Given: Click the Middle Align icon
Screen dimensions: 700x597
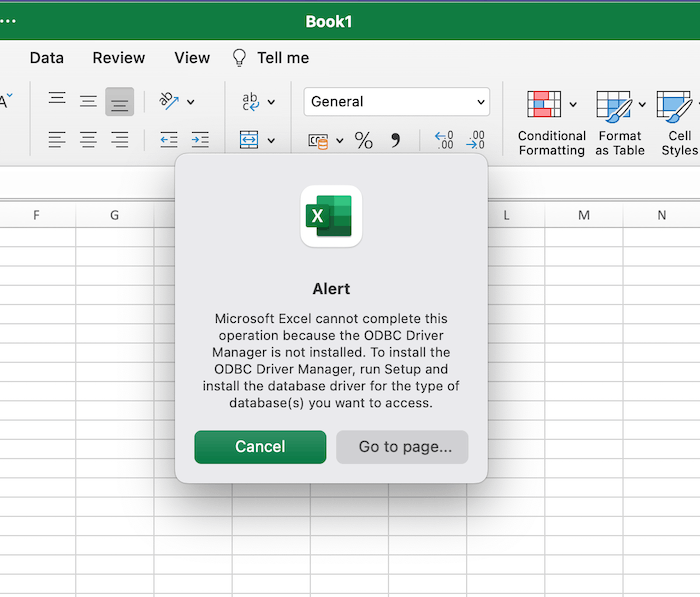Looking at the screenshot, I should click(x=88, y=101).
